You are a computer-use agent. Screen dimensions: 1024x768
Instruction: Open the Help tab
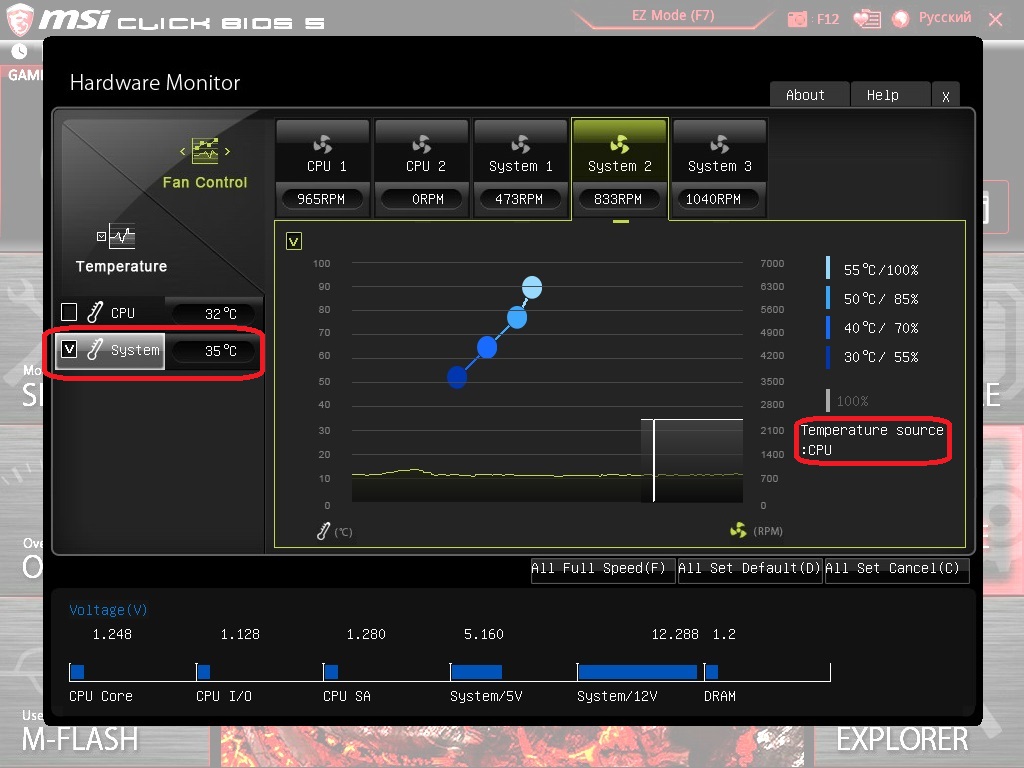(x=890, y=95)
